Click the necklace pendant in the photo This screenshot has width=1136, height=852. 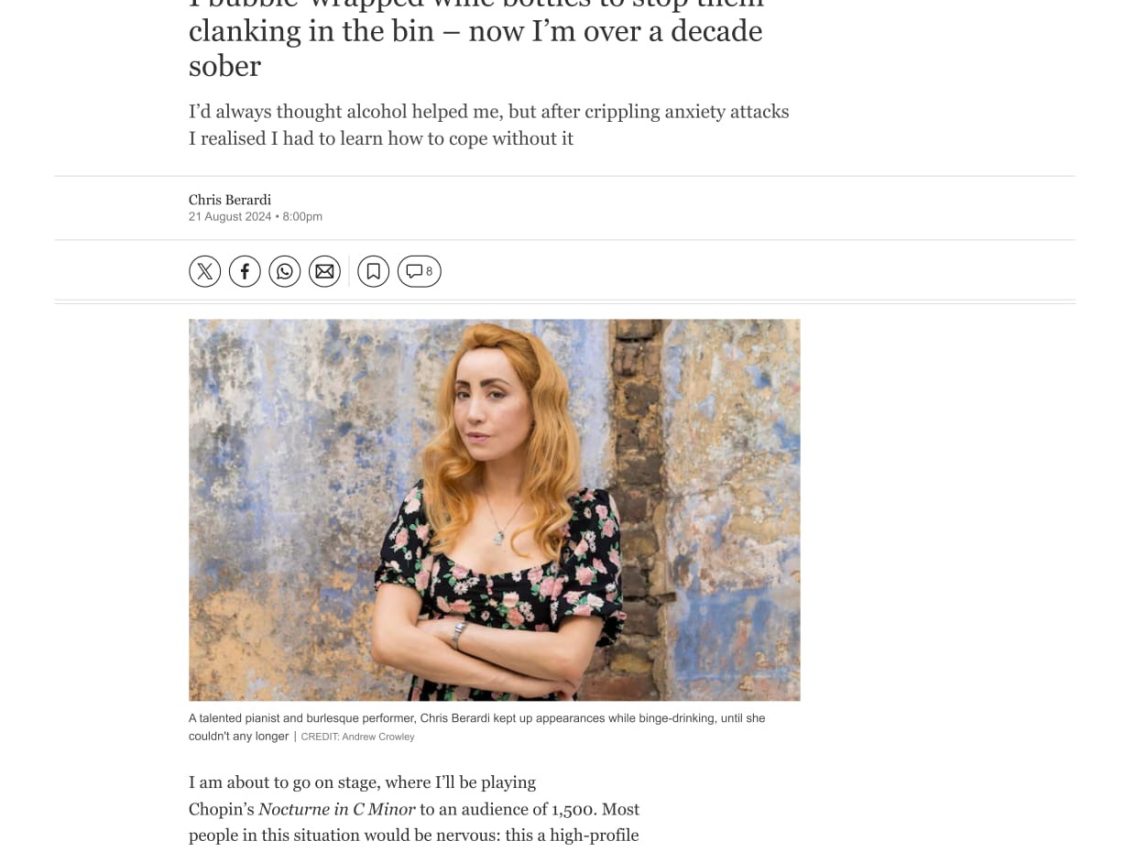(x=499, y=537)
